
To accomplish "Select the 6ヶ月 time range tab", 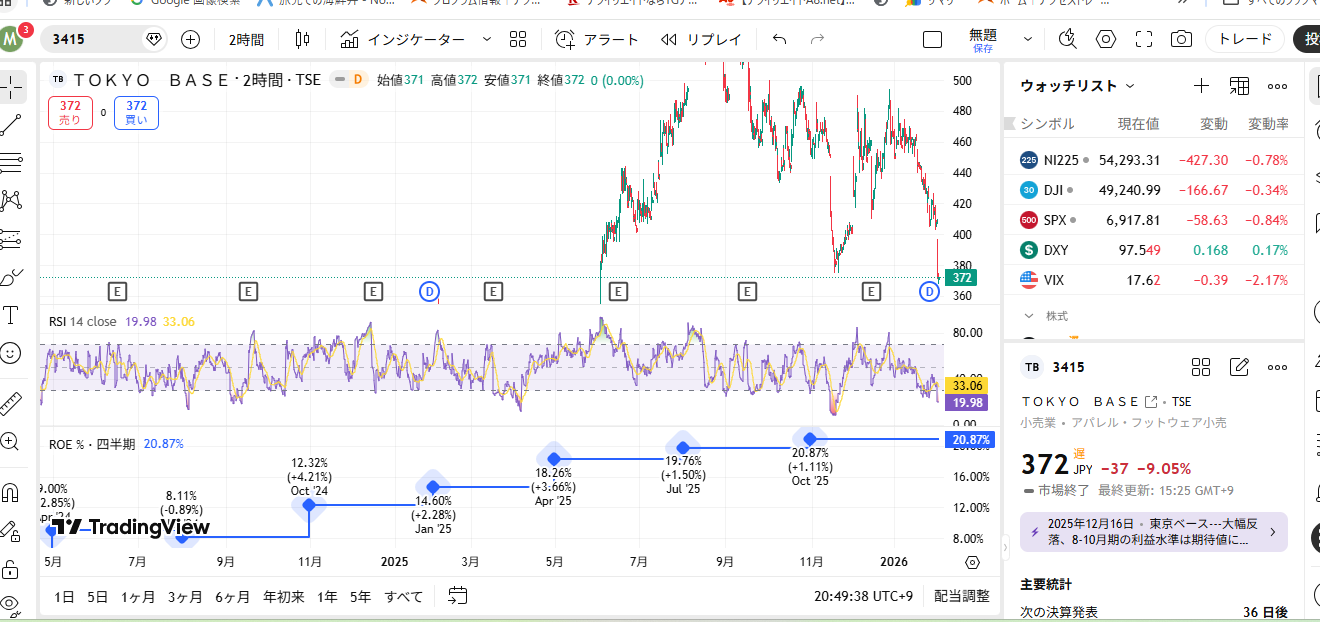I will click(232, 597).
